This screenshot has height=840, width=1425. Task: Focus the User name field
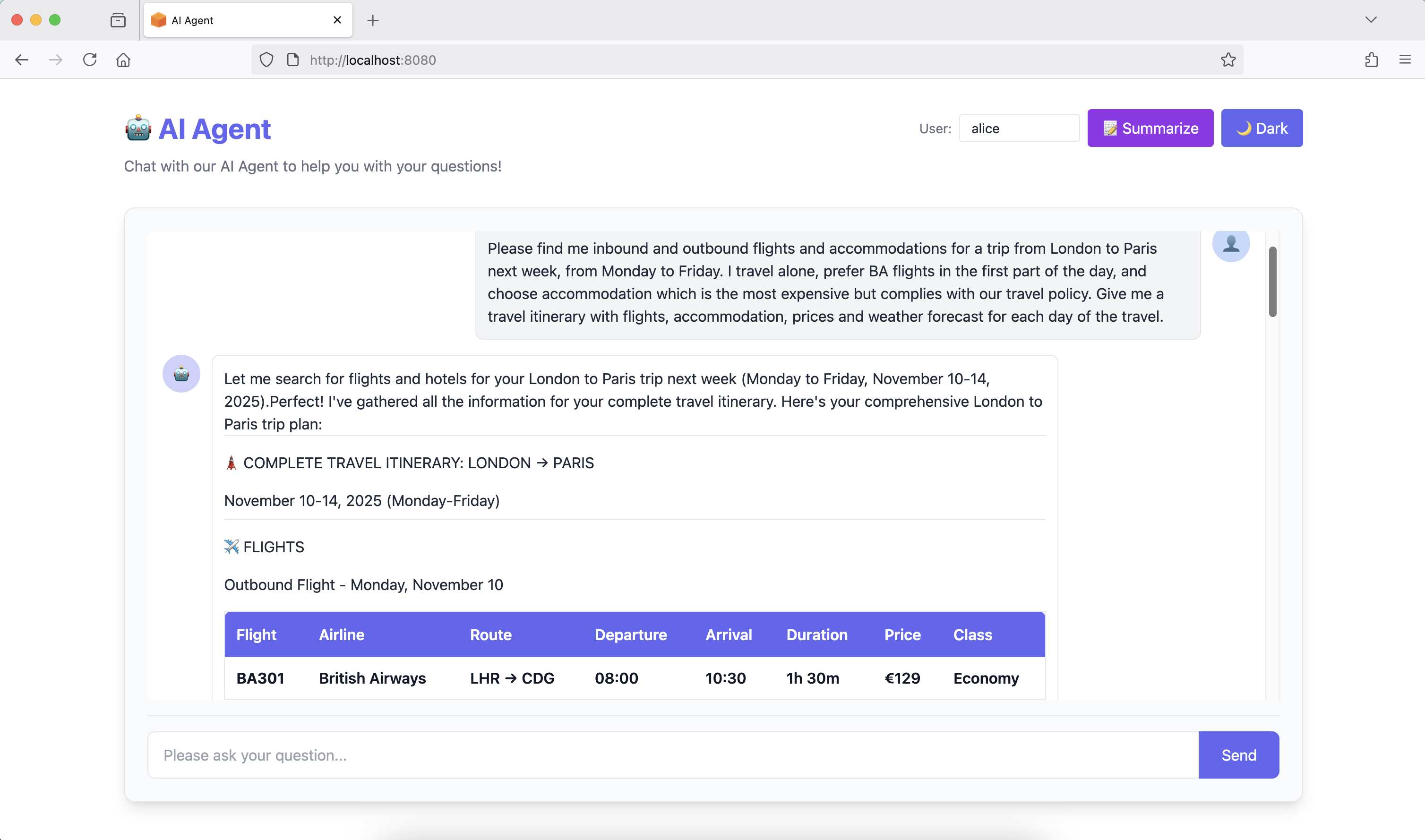pyautogui.click(x=1019, y=129)
